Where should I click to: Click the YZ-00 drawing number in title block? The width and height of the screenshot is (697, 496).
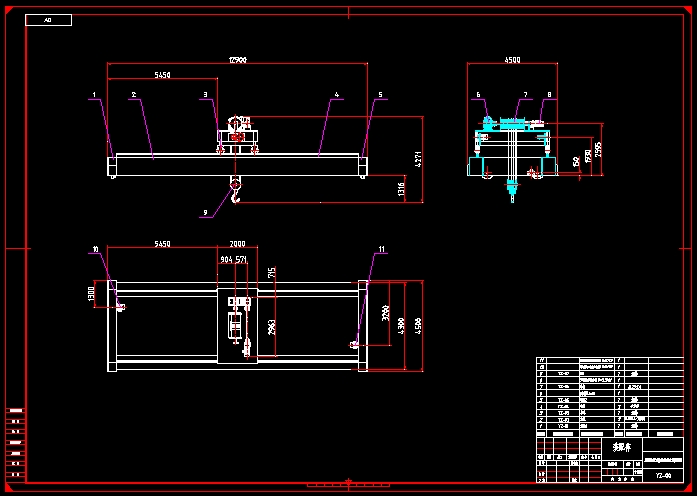(x=664, y=476)
